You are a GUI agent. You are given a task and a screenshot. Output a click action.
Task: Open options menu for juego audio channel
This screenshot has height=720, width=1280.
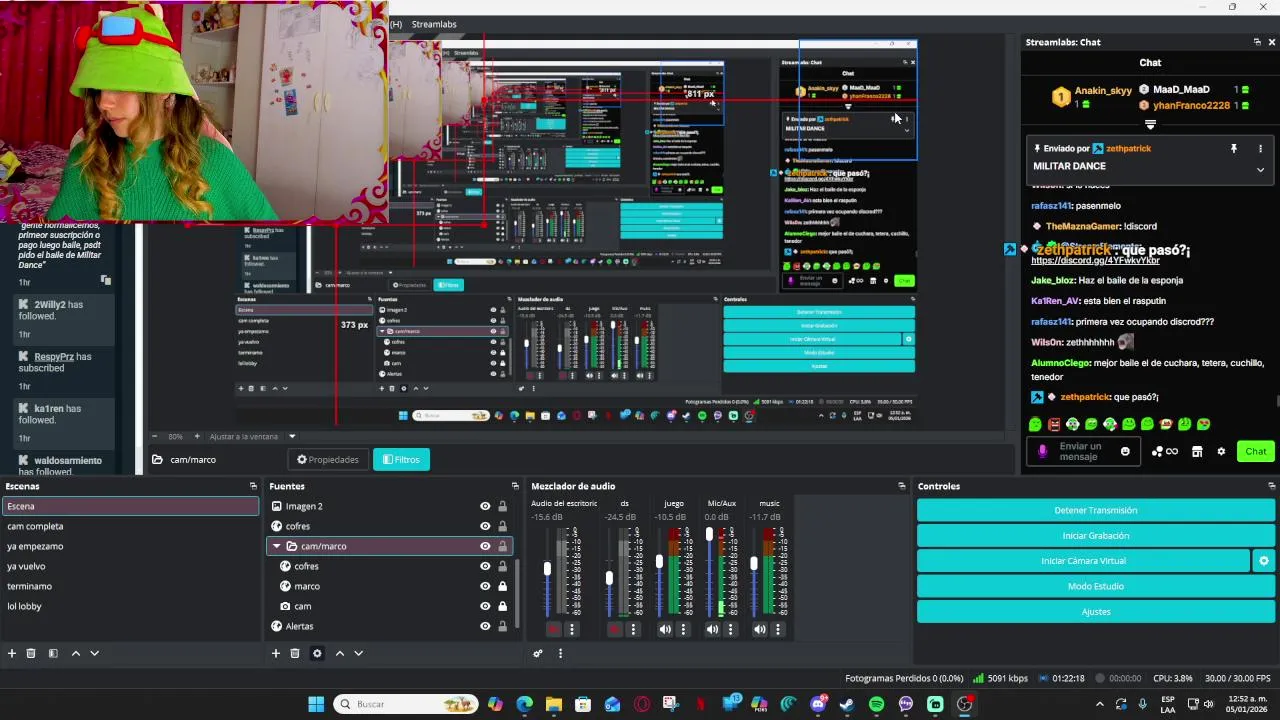pyautogui.click(x=683, y=629)
